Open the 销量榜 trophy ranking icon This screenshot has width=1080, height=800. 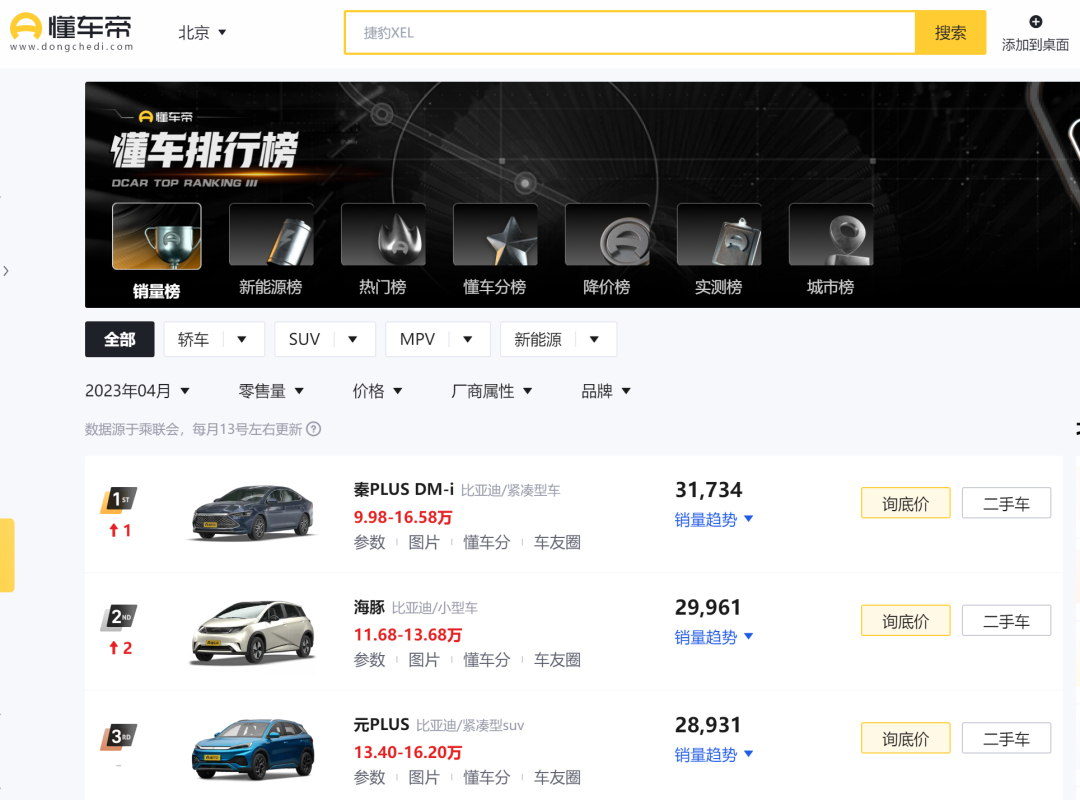click(156, 237)
